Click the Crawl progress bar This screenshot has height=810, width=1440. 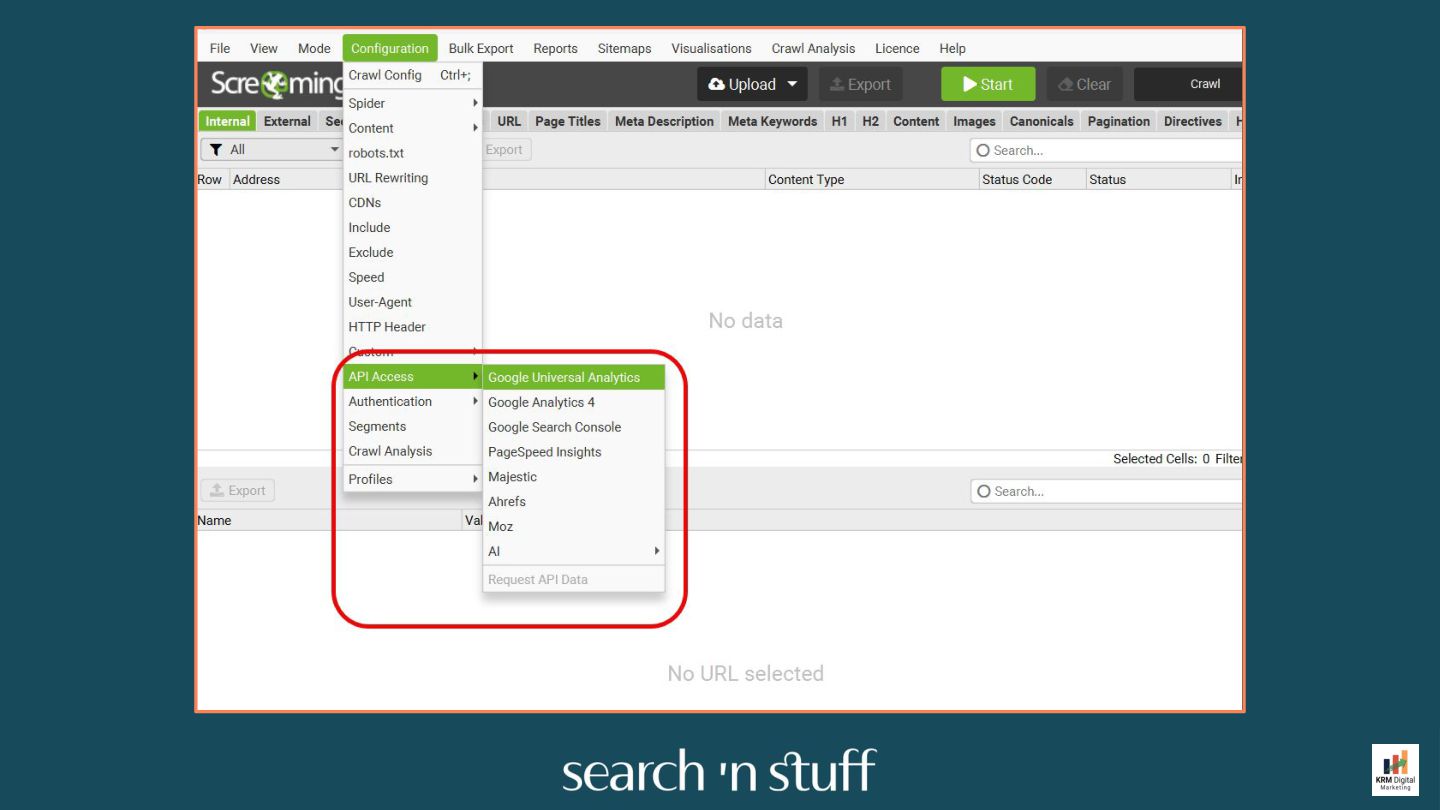click(x=1188, y=84)
